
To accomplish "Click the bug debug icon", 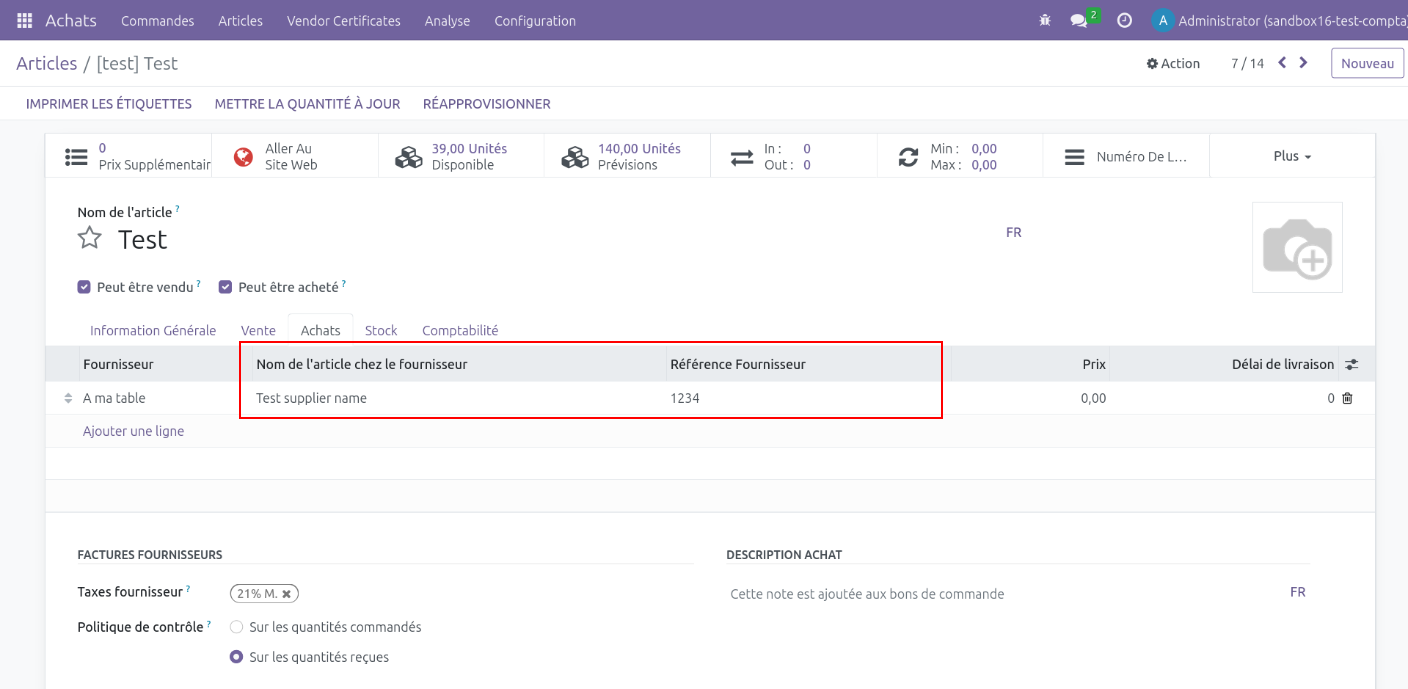I will 1045,20.
